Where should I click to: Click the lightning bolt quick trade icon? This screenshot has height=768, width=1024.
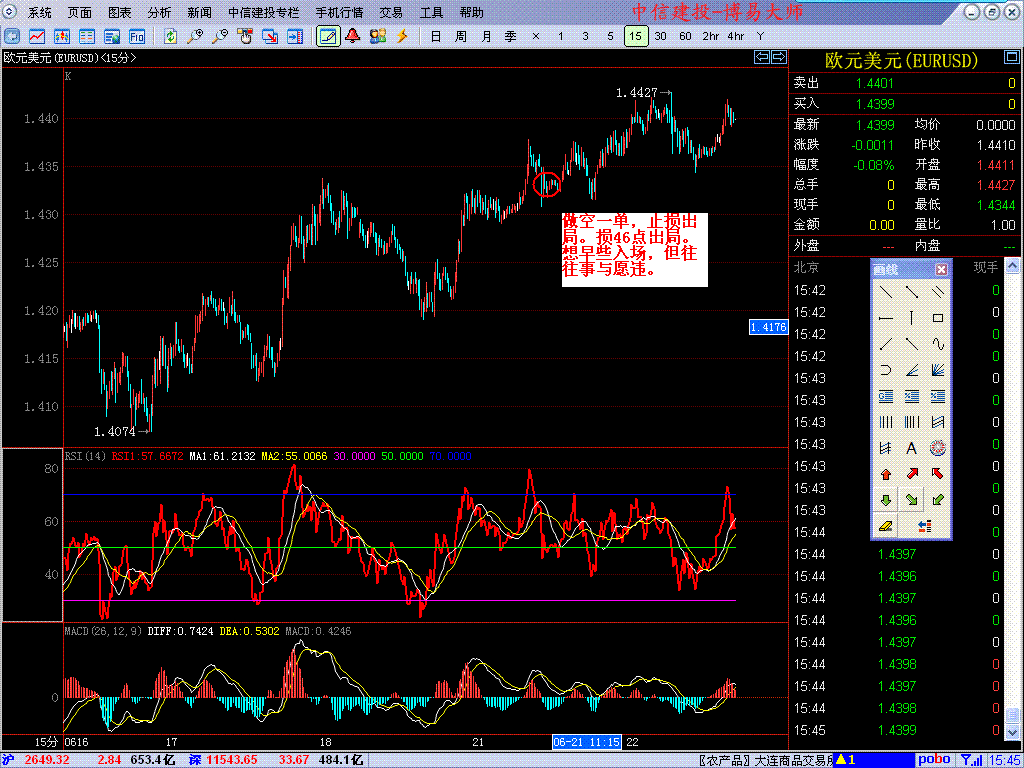(402, 36)
